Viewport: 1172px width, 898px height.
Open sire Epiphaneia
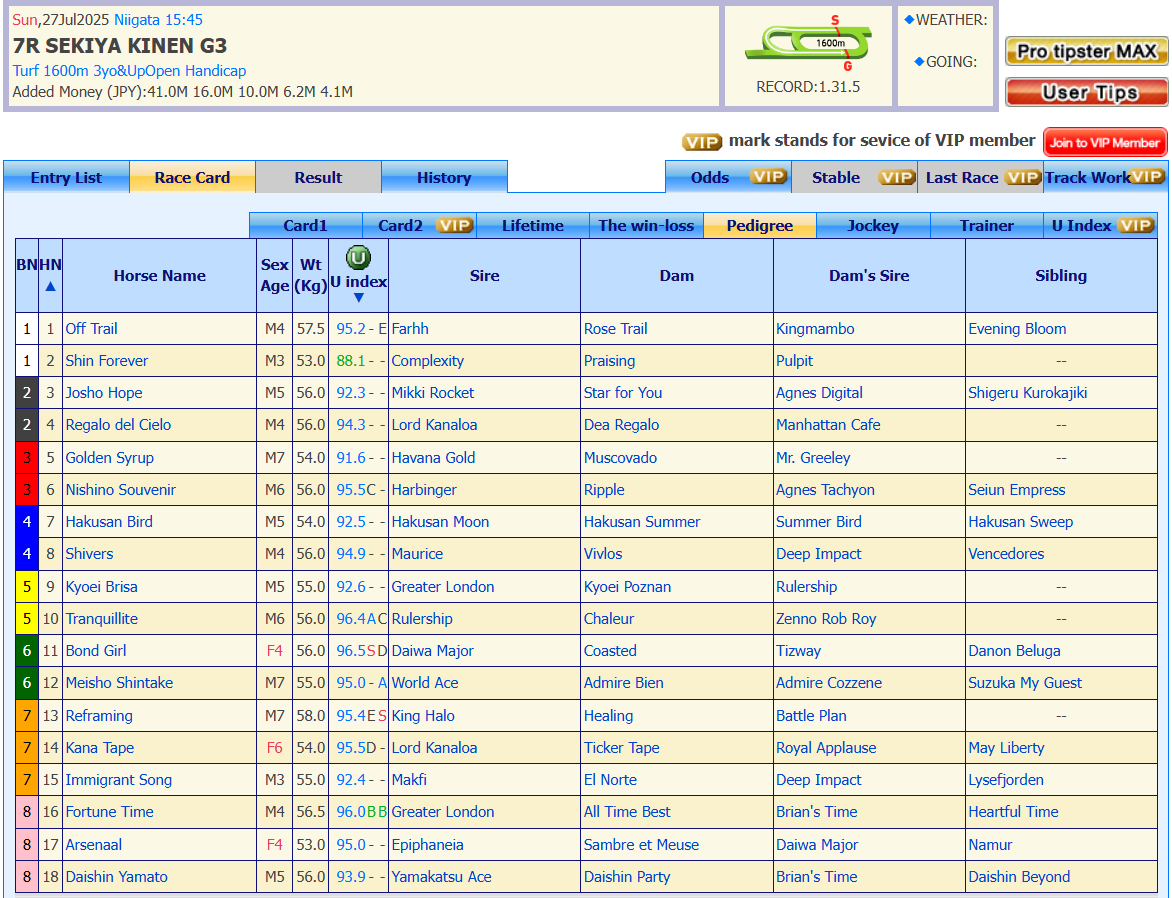(x=428, y=844)
